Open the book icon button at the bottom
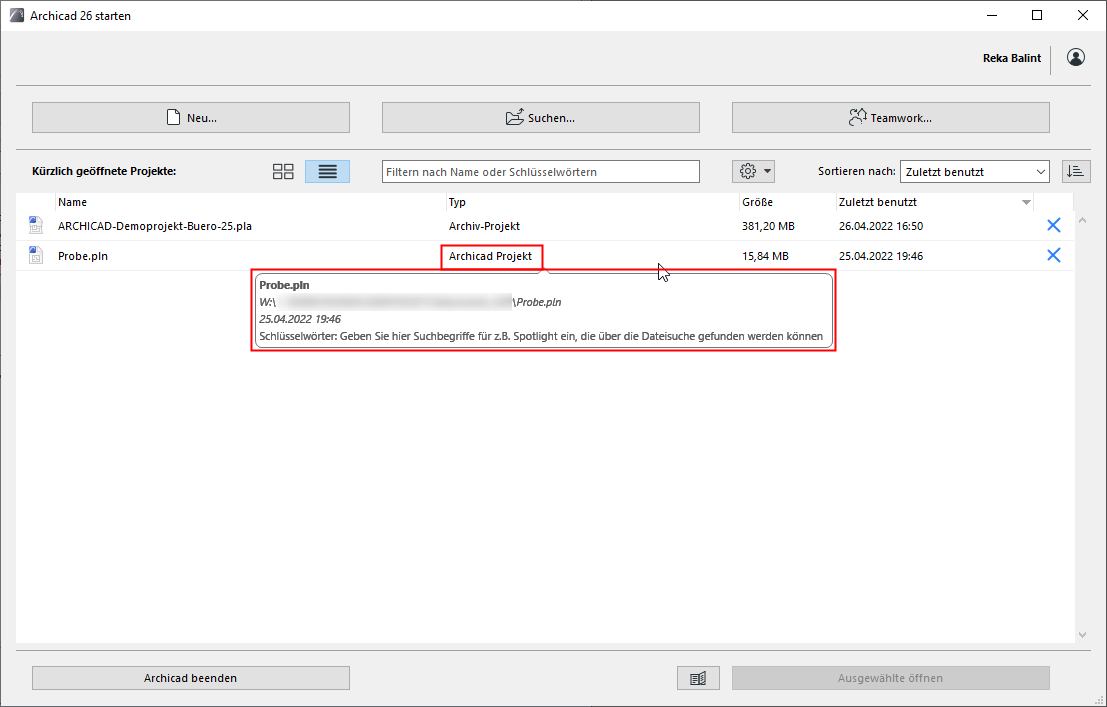 698,678
